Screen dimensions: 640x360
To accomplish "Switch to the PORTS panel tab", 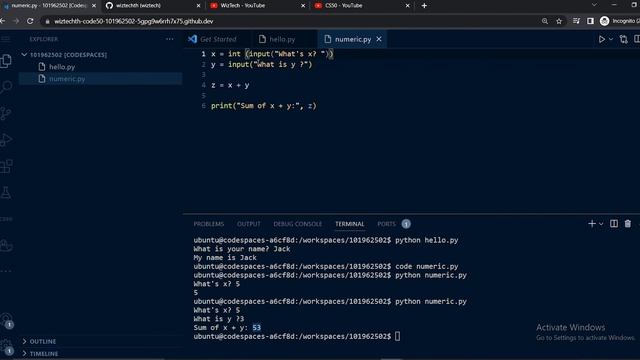I will pos(386,224).
